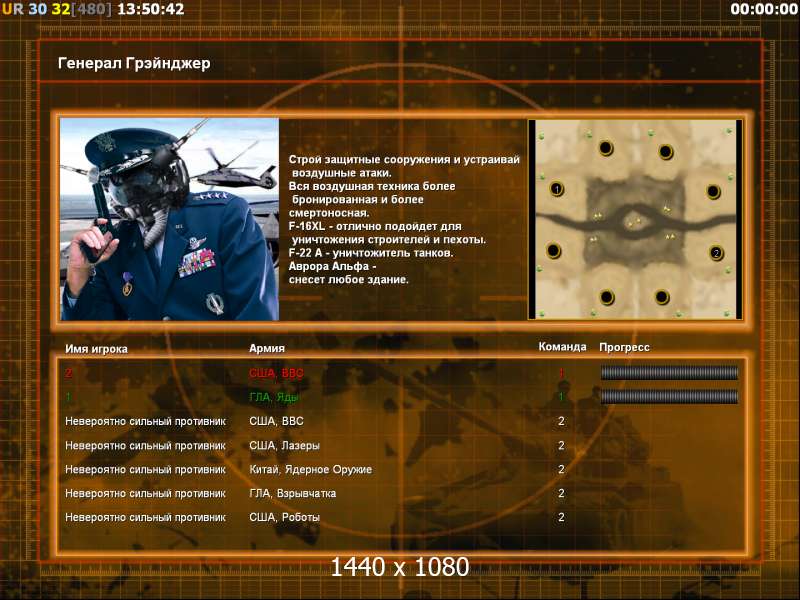Select the green "ГЛА, Яды" army entry

tap(275, 397)
